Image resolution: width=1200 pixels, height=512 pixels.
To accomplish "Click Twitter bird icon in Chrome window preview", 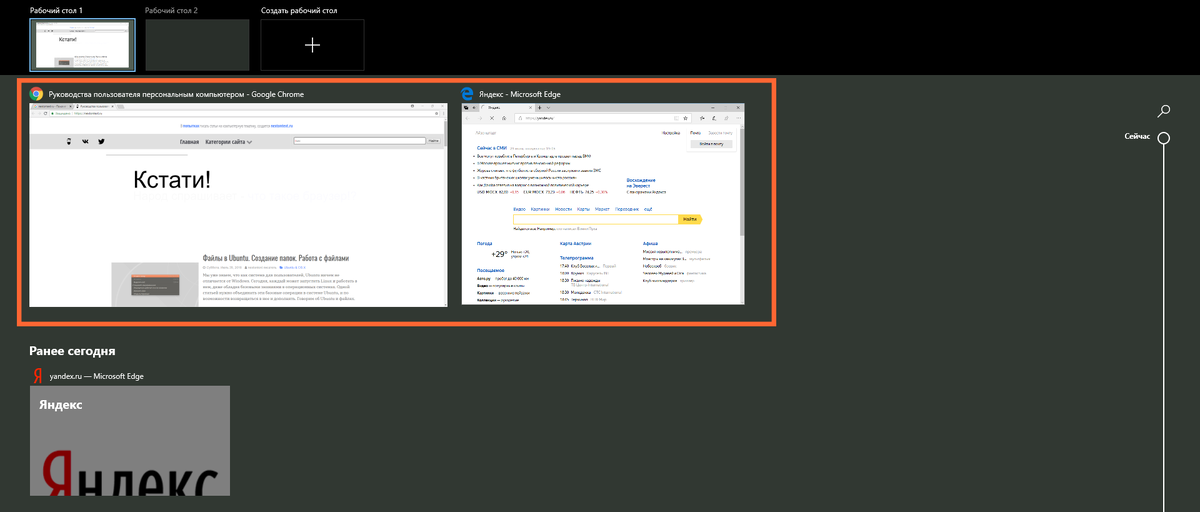I will [101, 142].
